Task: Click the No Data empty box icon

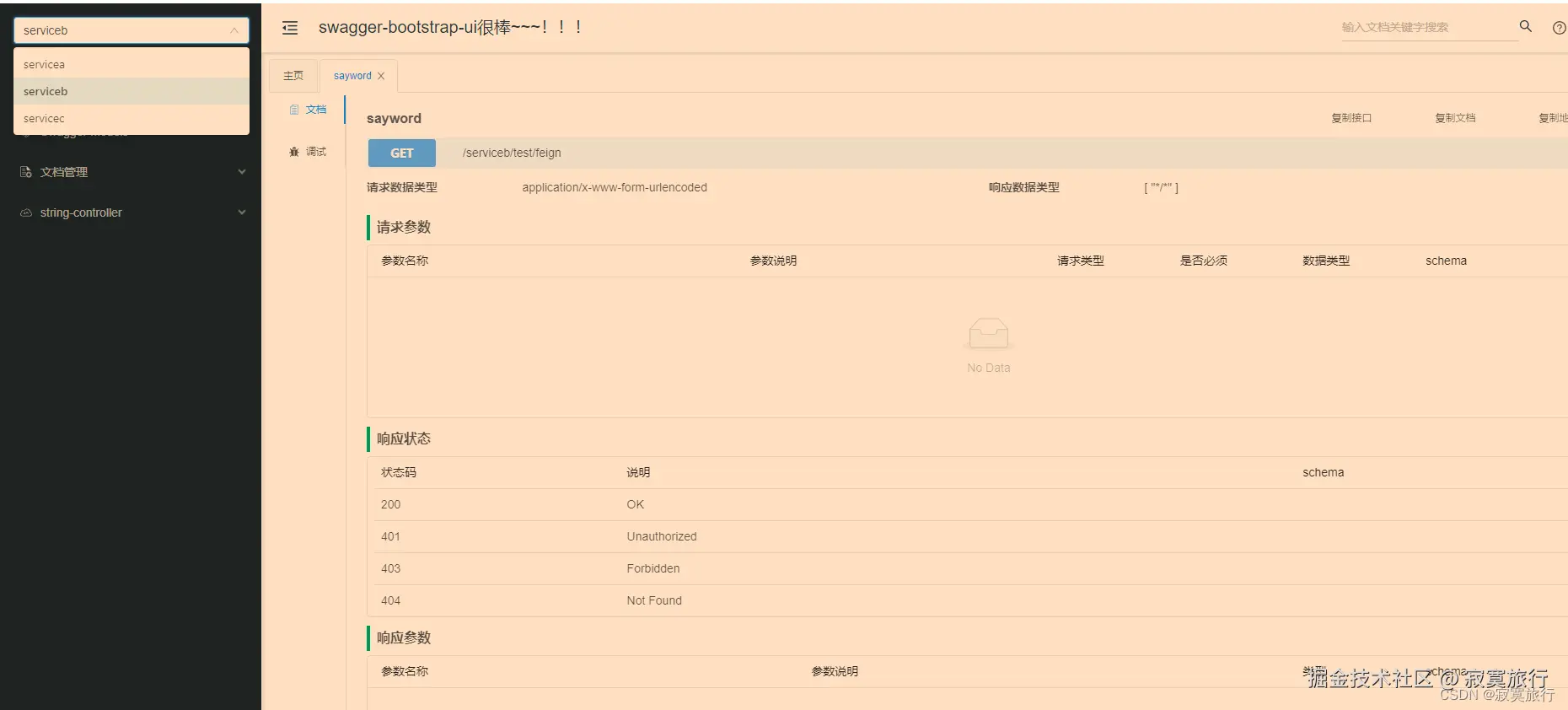Action: pyautogui.click(x=989, y=334)
